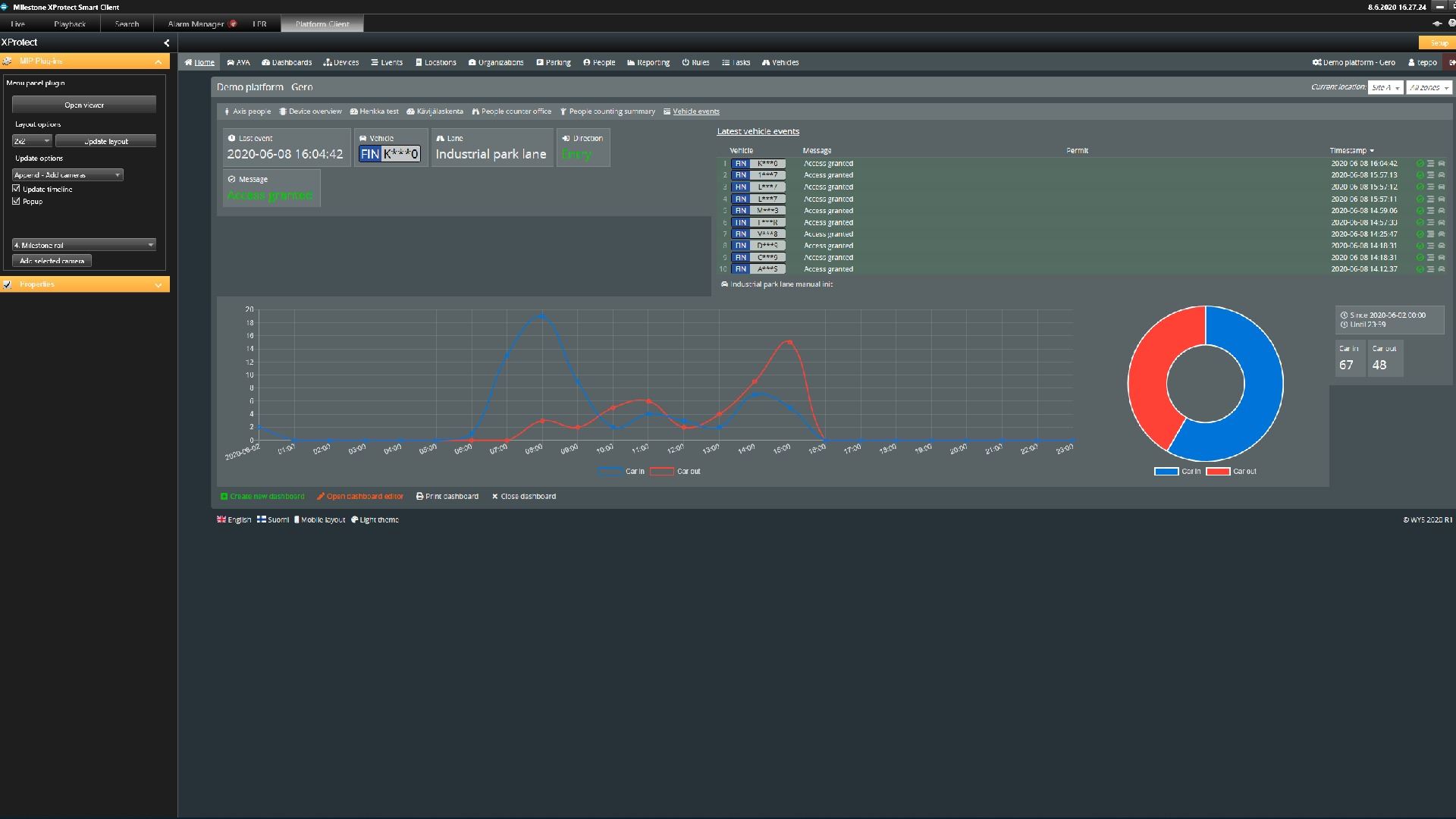The height and width of the screenshot is (819, 1456).
Task: Open the Devices menu item
Action: pos(341,63)
